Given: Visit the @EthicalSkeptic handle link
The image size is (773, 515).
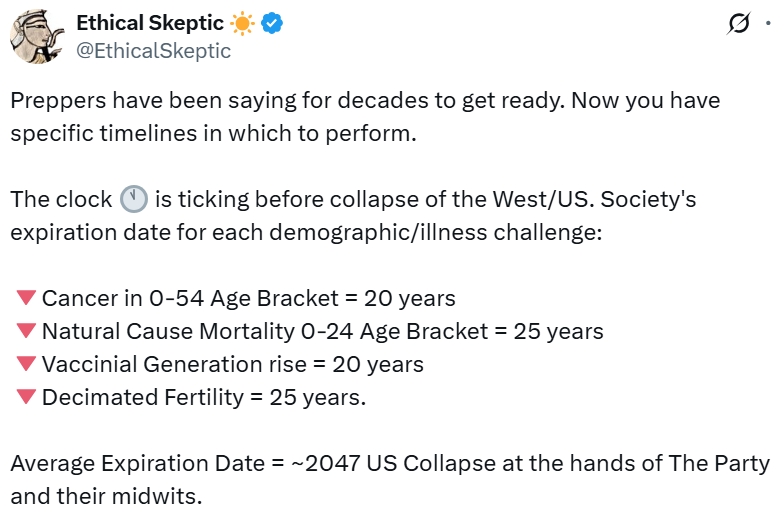Looking at the screenshot, I should [154, 51].
